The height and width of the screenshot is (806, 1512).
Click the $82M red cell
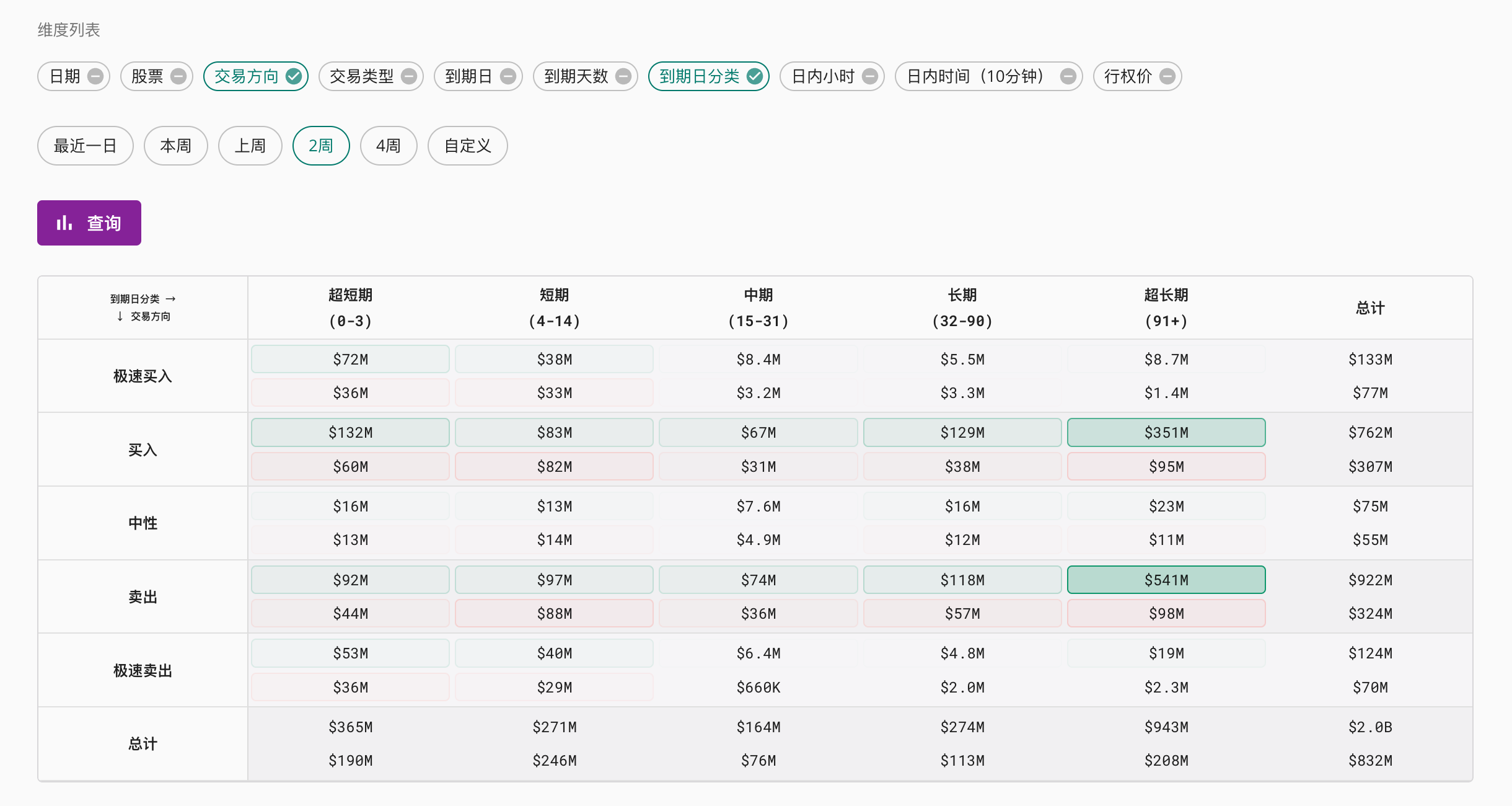click(554, 466)
